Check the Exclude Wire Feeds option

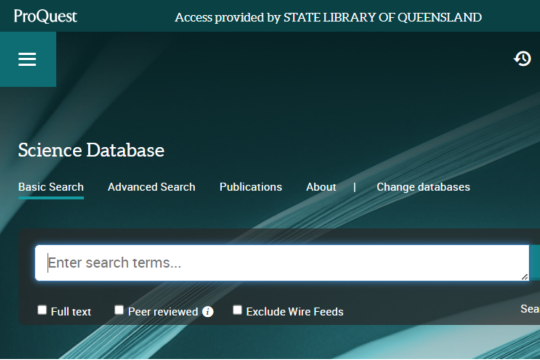click(237, 310)
